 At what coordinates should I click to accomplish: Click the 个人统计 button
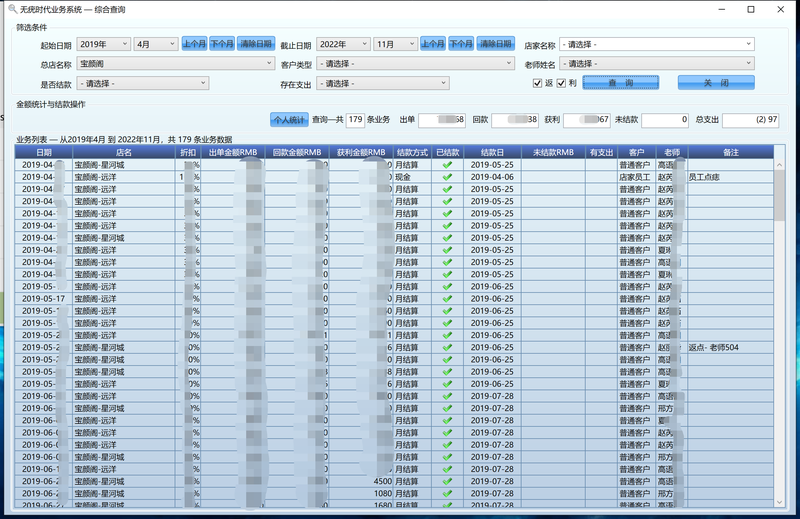tap(289, 120)
